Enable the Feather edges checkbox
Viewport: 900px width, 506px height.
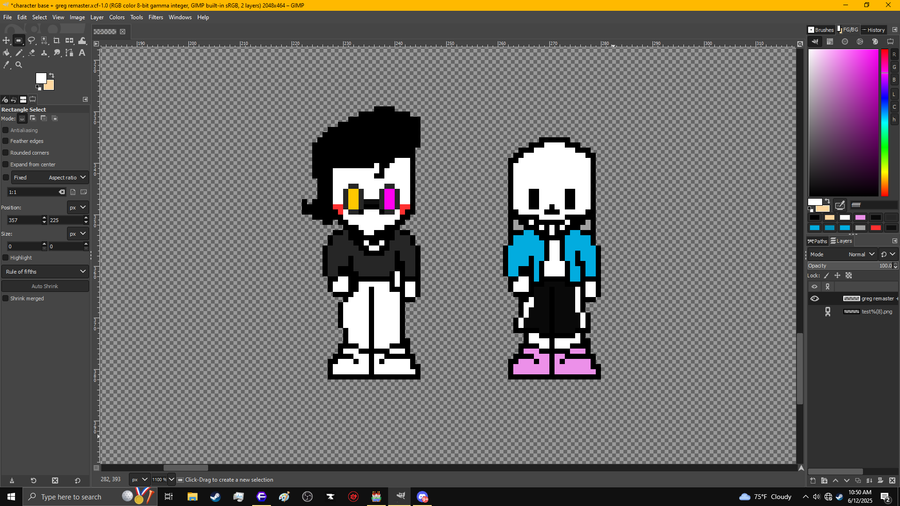click(6, 141)
